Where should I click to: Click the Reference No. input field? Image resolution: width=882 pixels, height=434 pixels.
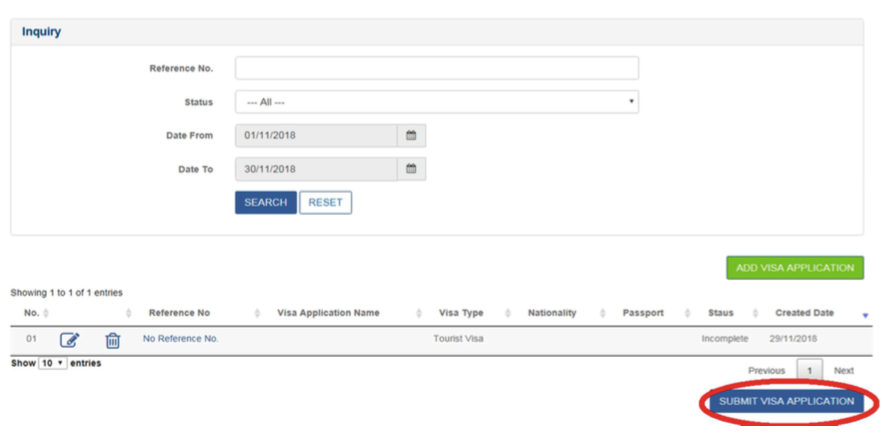[x=436, y=68]
